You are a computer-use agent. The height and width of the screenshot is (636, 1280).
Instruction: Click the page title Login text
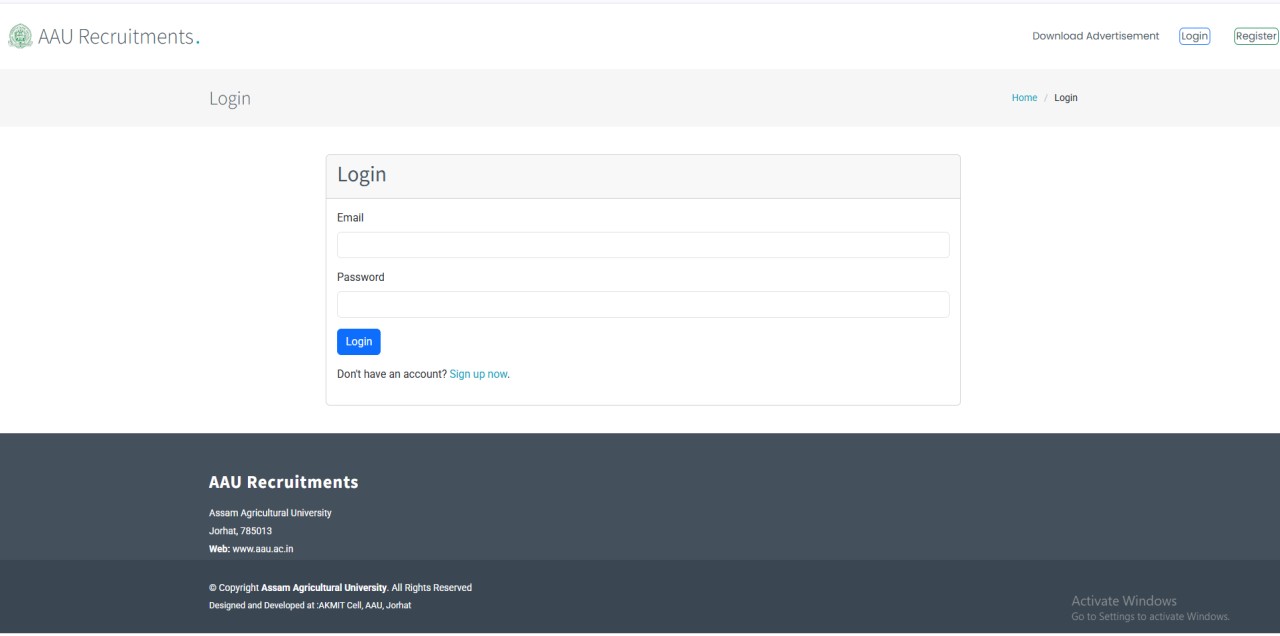coord(230,98)
